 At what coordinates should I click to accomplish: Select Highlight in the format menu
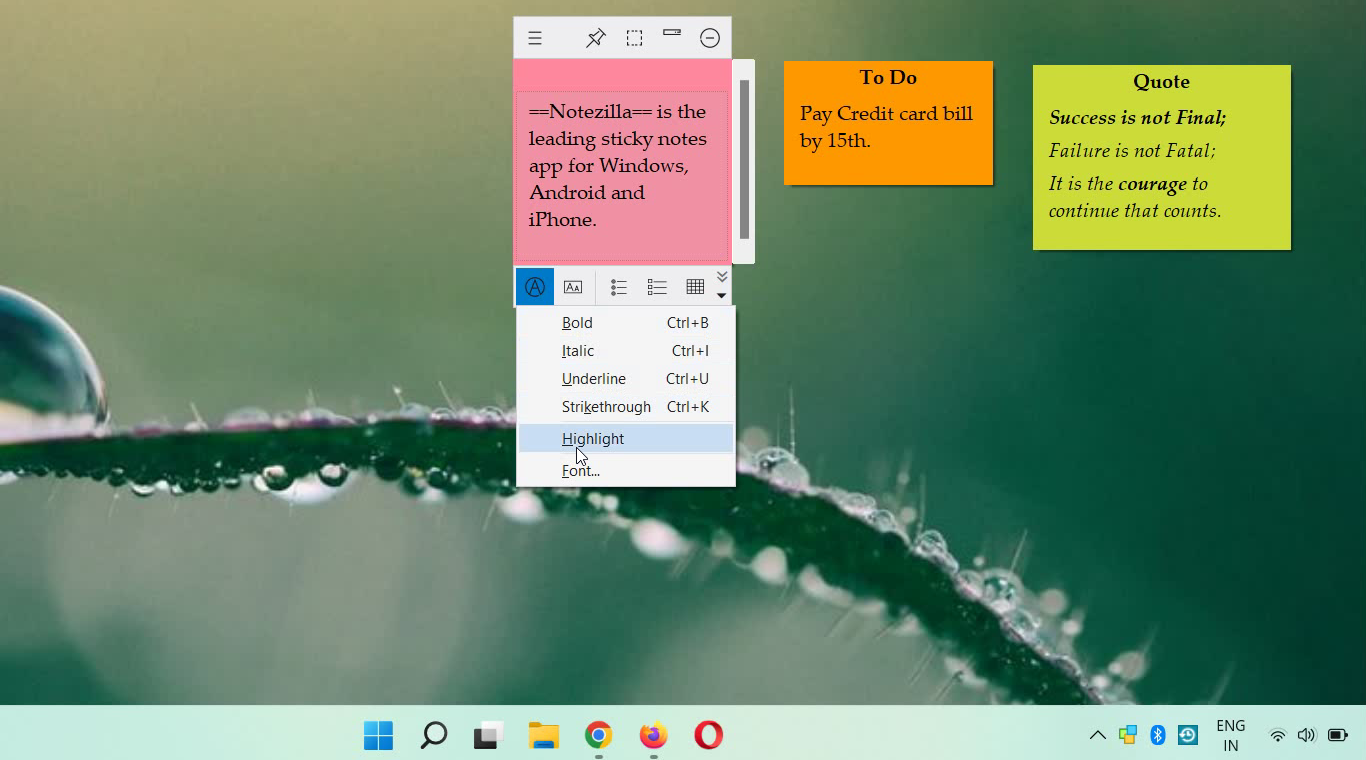click(626, 438)
